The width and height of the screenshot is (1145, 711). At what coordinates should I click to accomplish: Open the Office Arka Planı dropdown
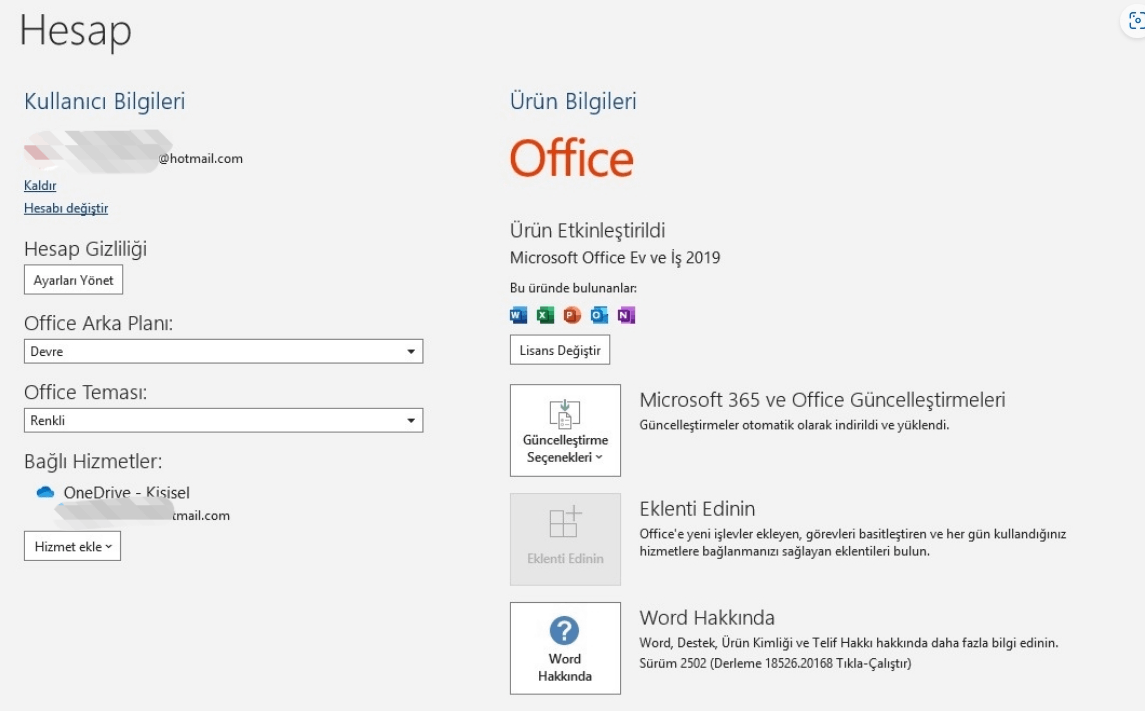(x=223, y=351)
